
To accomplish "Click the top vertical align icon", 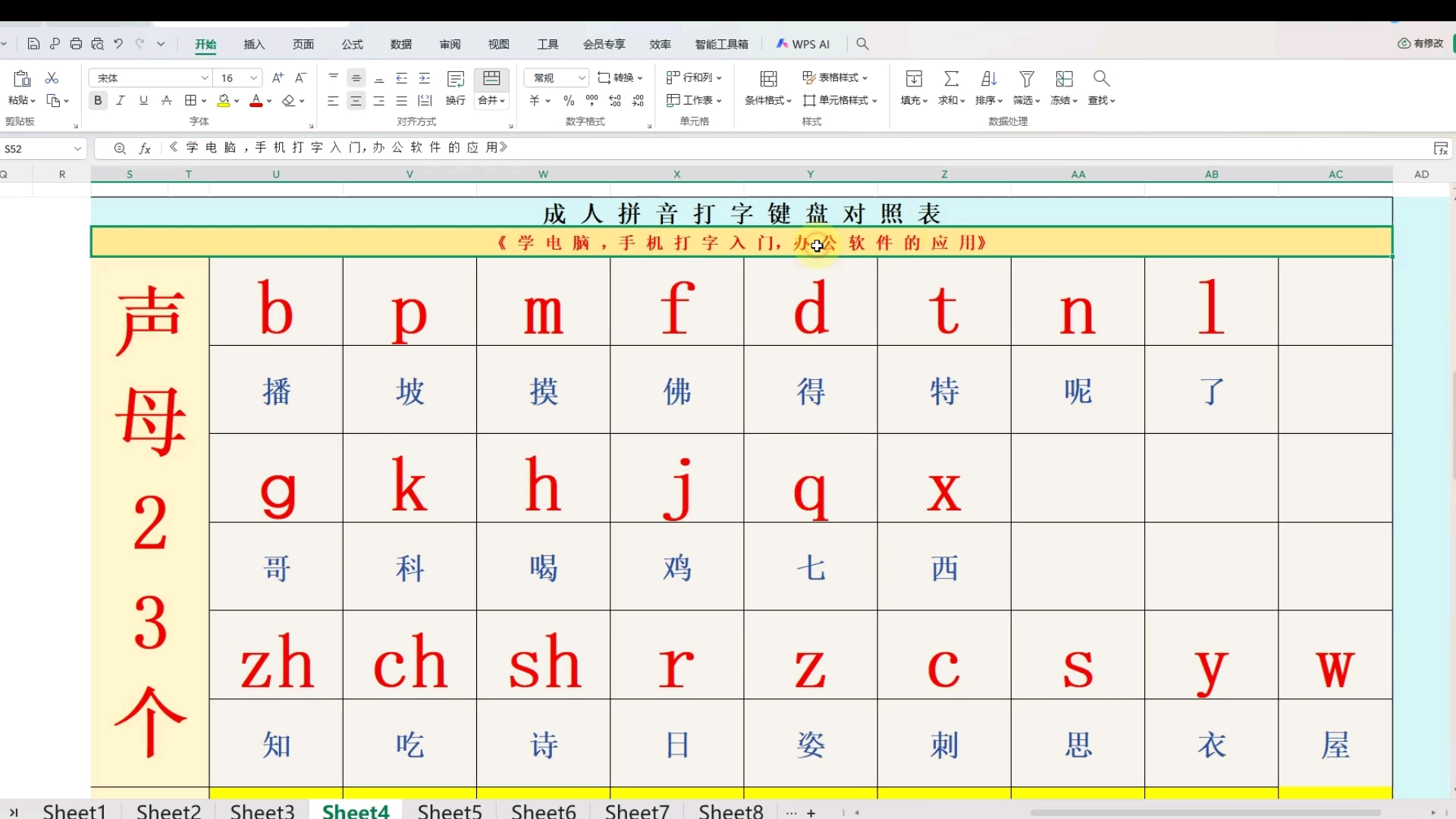I will 334,77.
